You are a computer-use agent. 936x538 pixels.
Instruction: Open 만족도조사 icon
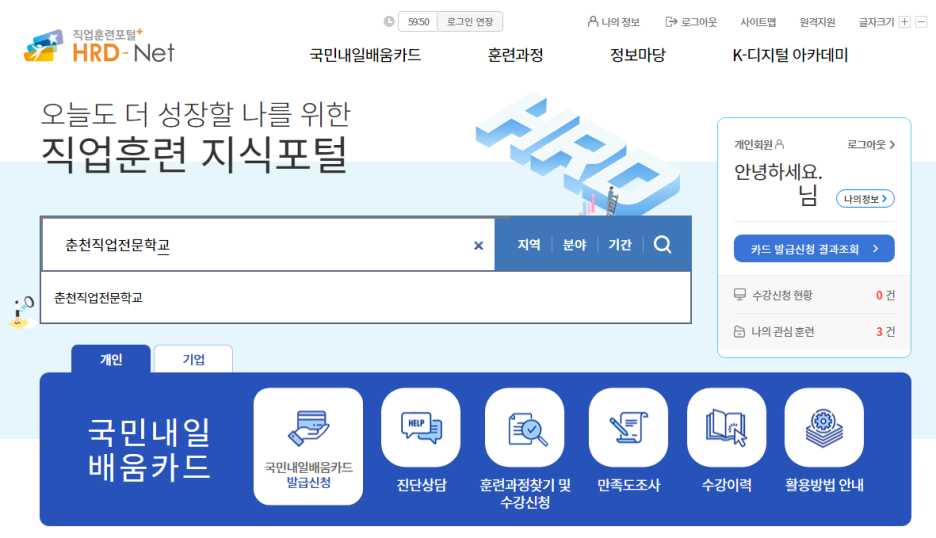click(x=629, y=428)
